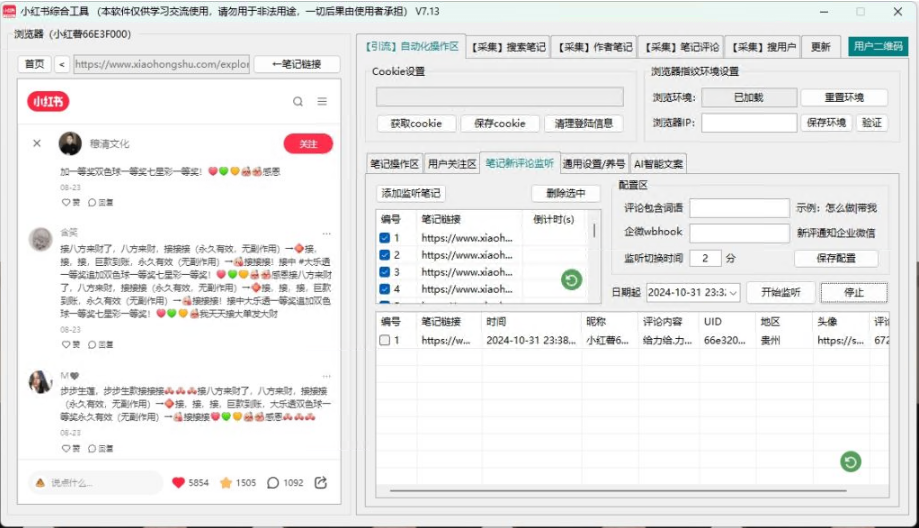Click green refresh icon in results table
Viewport: 919px width, 528px height.
tap(850, 462)
